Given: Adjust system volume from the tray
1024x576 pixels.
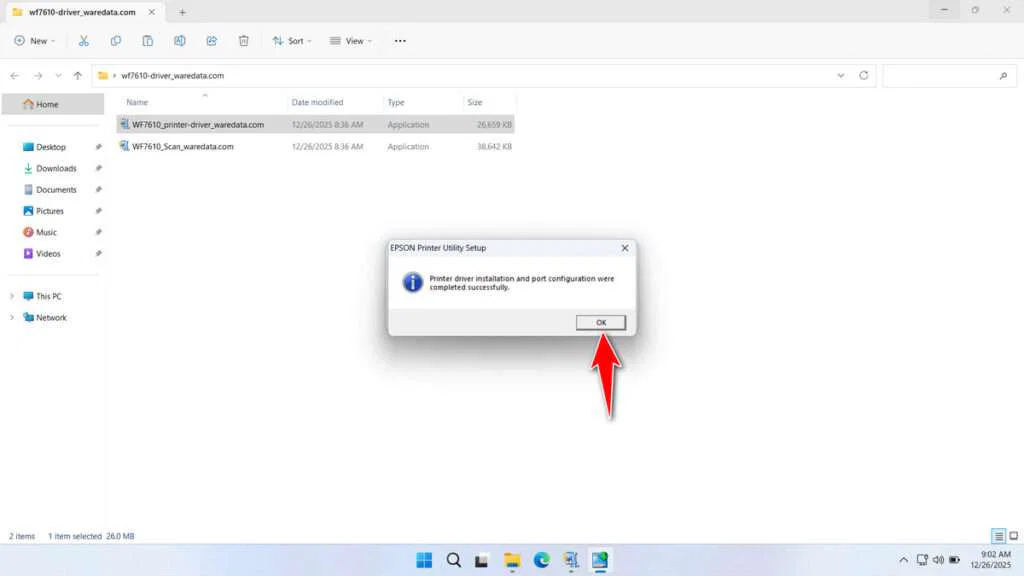Looking at the screenshot, I should 939,560.
